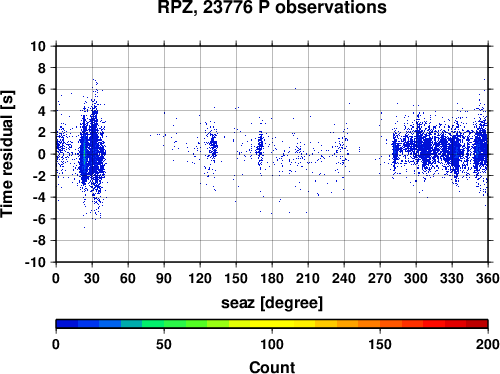Screen dimensions: 500x374
Task: Pick the yellow colorbar segment at 100
Action: click(x=272, y=324)
